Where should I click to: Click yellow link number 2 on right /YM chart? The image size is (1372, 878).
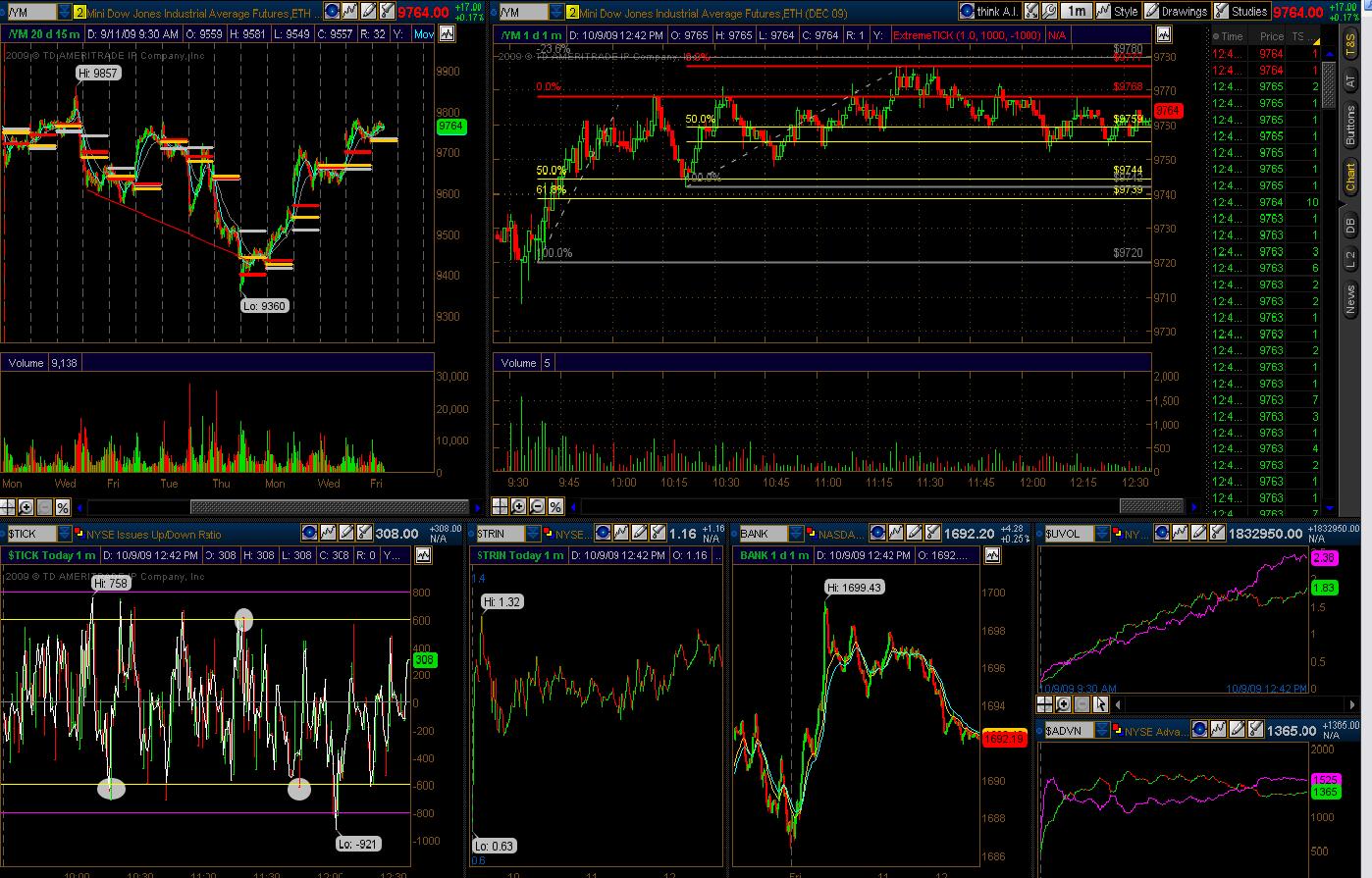pos(571,13)
